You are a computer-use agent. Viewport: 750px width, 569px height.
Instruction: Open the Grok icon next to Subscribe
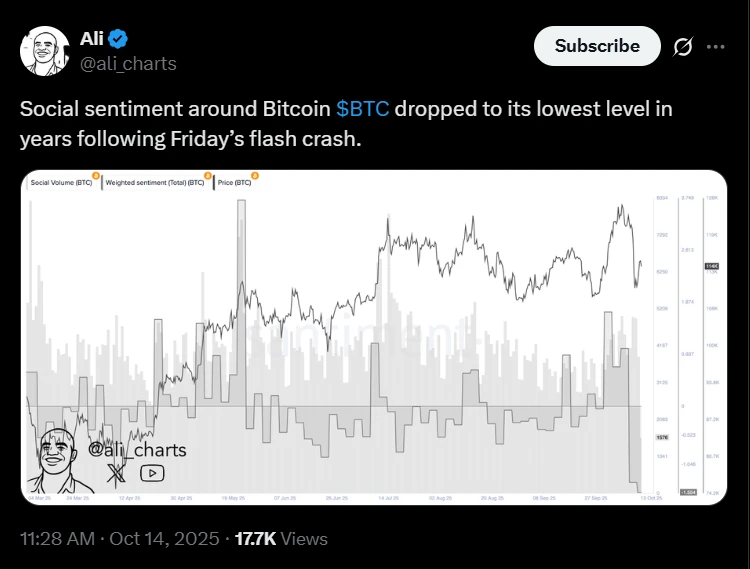(x=684, y=46)
